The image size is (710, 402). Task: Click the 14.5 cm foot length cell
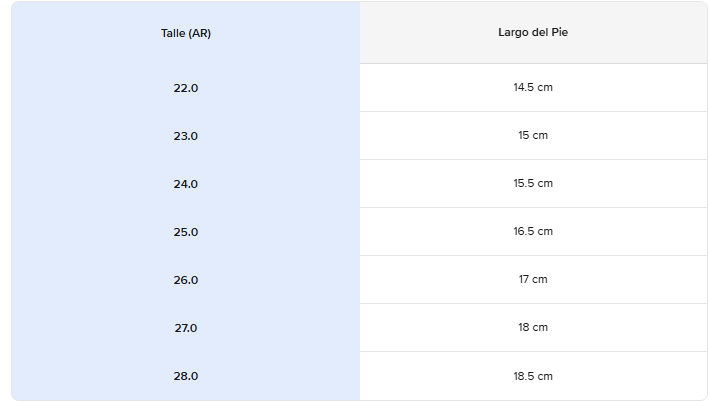click(x=533, y=87)
